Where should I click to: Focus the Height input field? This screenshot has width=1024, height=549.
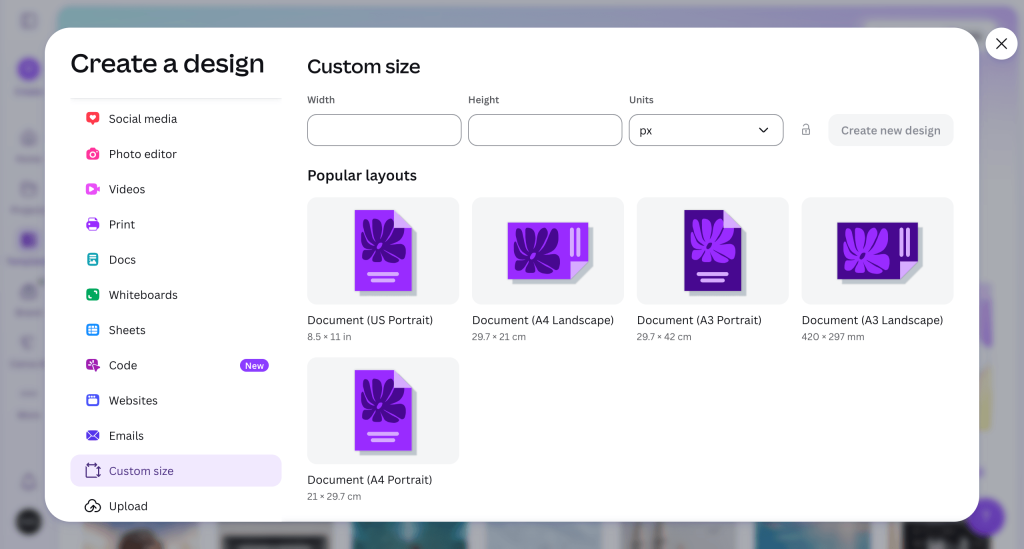(x=545, y=130)
